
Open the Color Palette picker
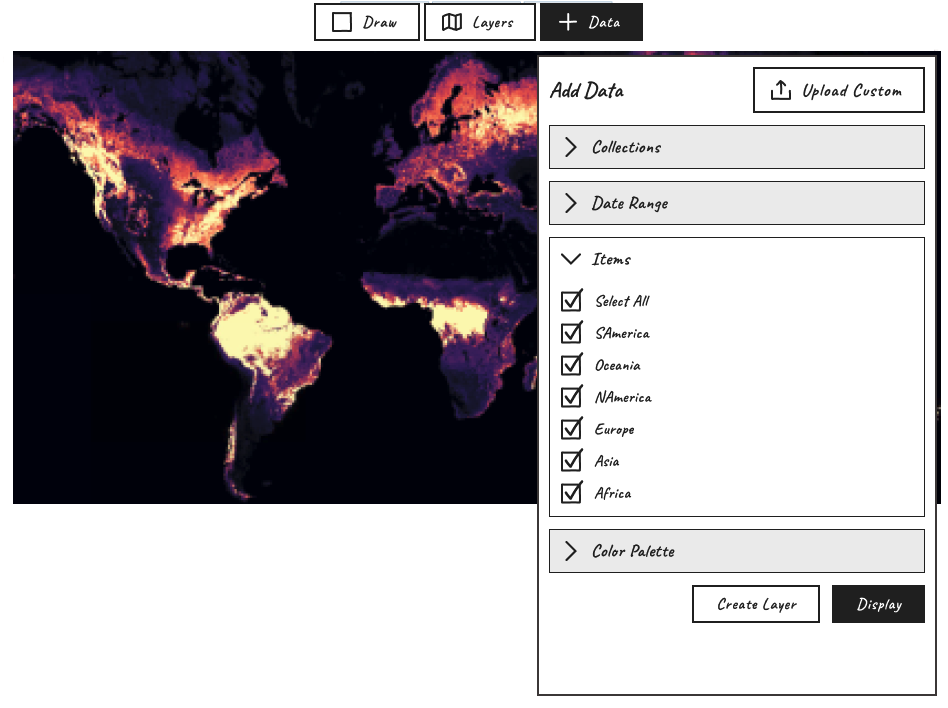click(737, 551)
